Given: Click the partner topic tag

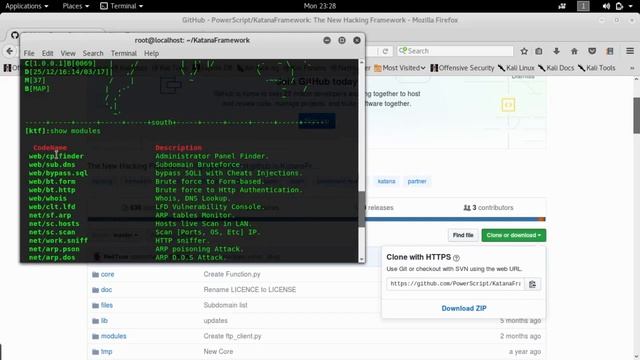Looking at the screenshot, I should click(x=417, y=181).
